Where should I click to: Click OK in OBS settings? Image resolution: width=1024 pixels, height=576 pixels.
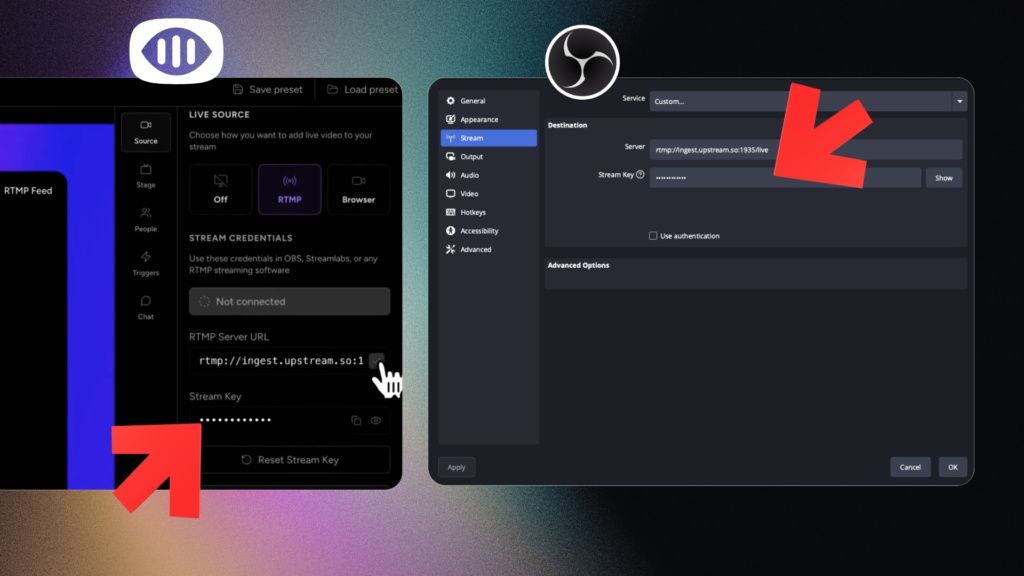pos(953,467)
